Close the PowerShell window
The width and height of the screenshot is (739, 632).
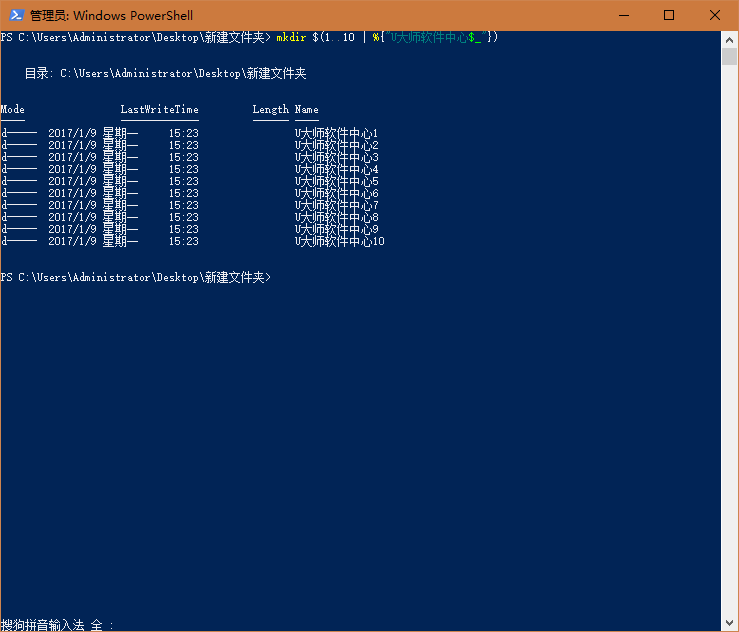tap(715, 15)
